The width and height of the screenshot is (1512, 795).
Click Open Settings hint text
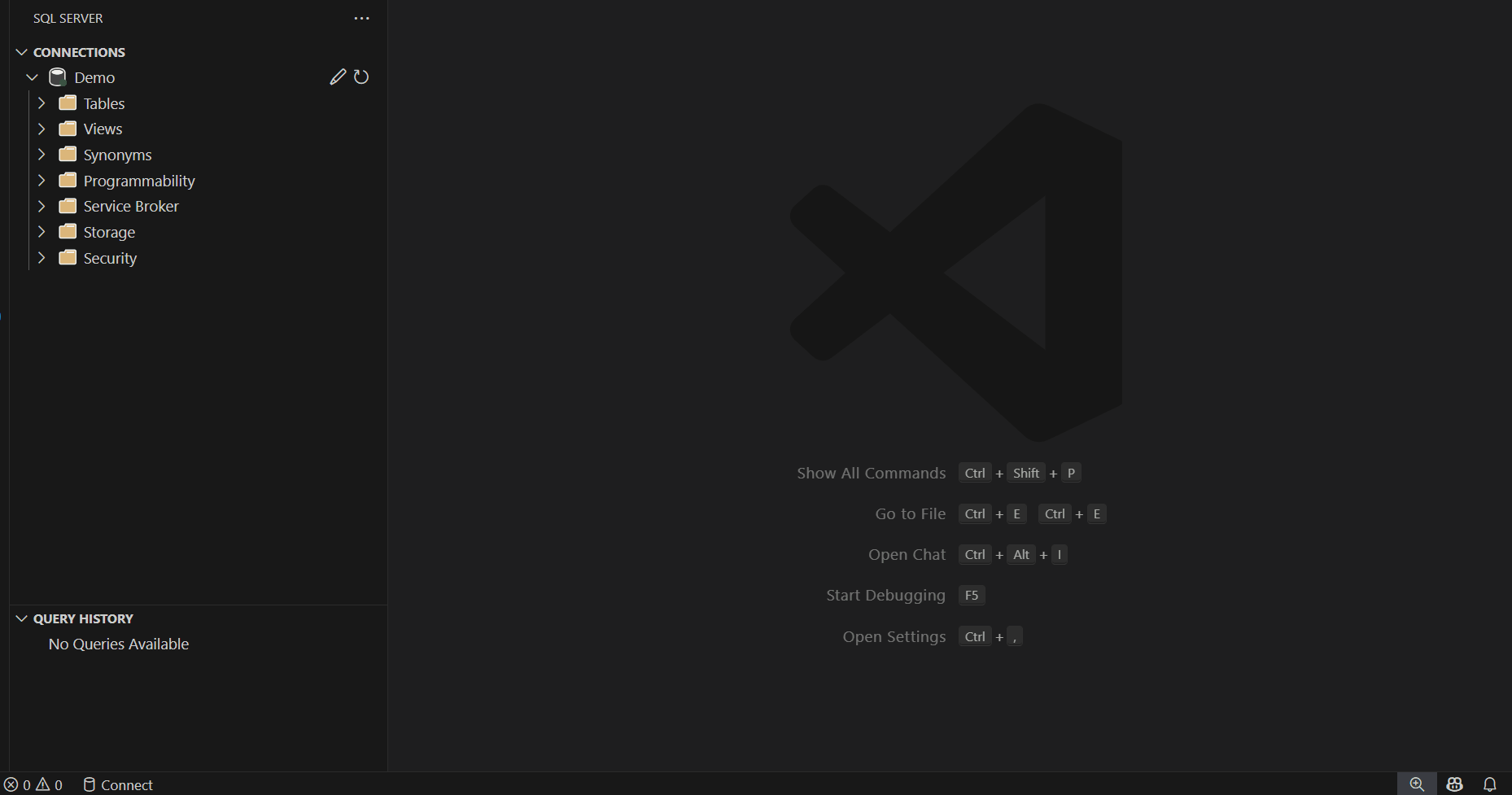[x=894, y=636]
